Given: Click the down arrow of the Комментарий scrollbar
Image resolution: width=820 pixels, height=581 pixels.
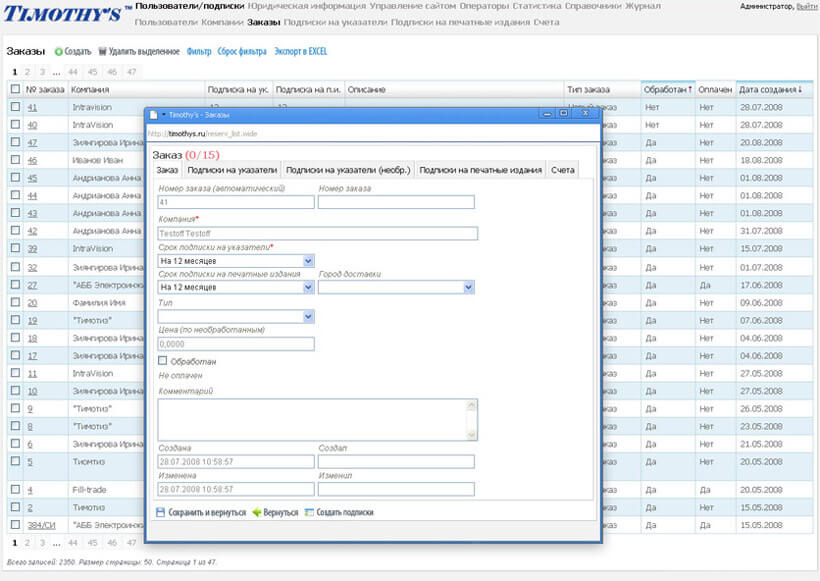Looking at the screenshot, I should point(471,435).
